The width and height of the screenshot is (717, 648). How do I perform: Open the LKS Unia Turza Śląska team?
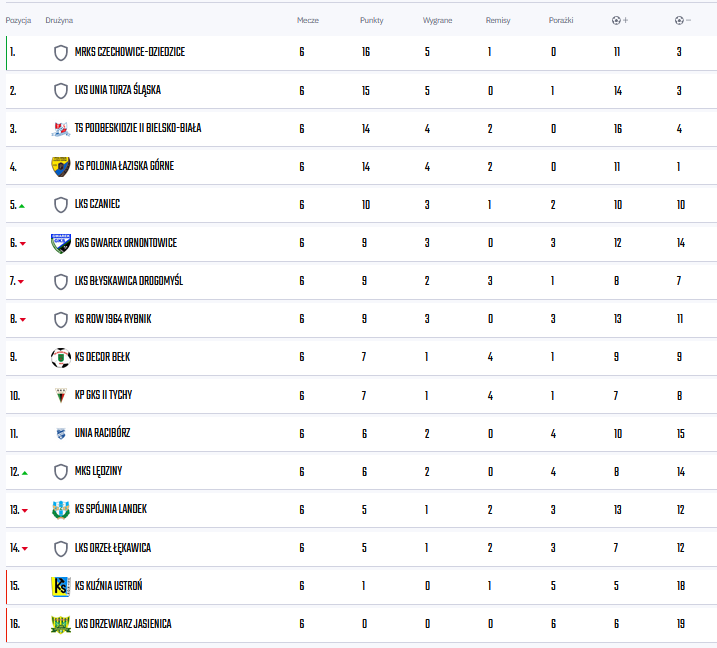pos(118,90)
